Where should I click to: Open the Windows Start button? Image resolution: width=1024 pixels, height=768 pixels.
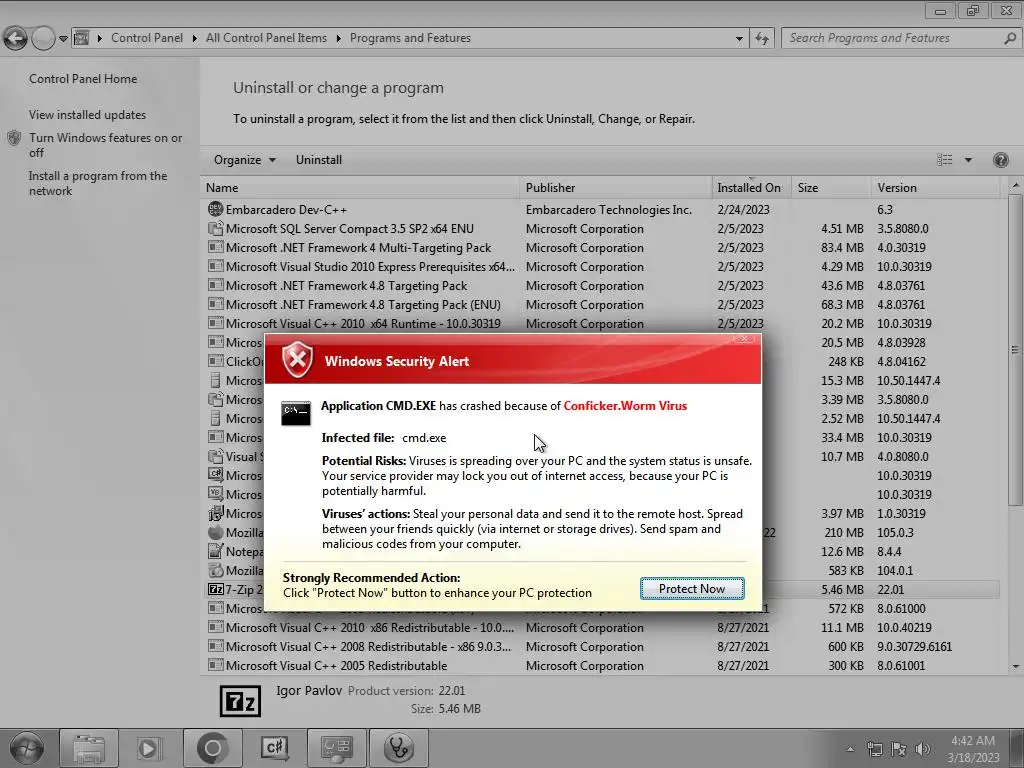pyautogui.click(x=27, y=748)
